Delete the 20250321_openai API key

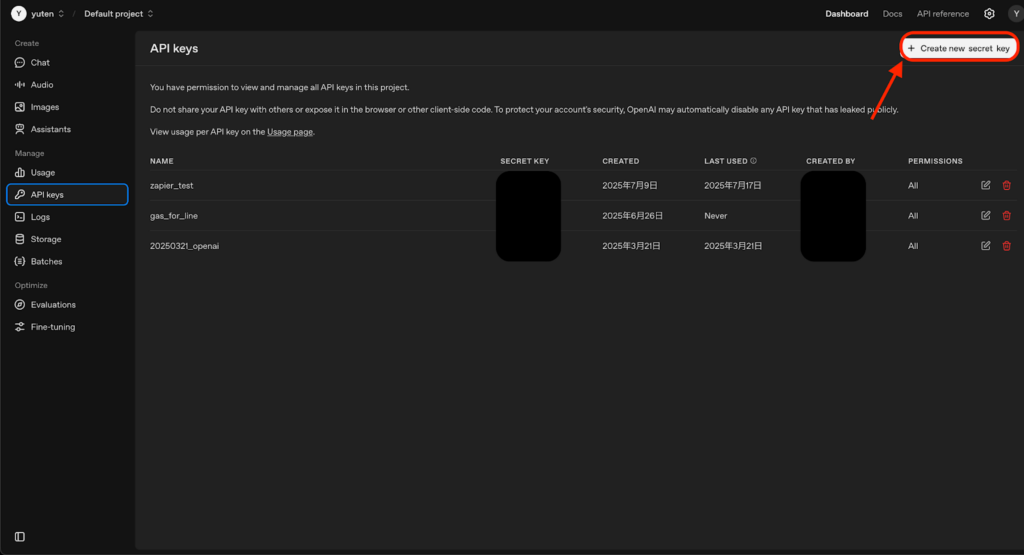(1006, 246)
